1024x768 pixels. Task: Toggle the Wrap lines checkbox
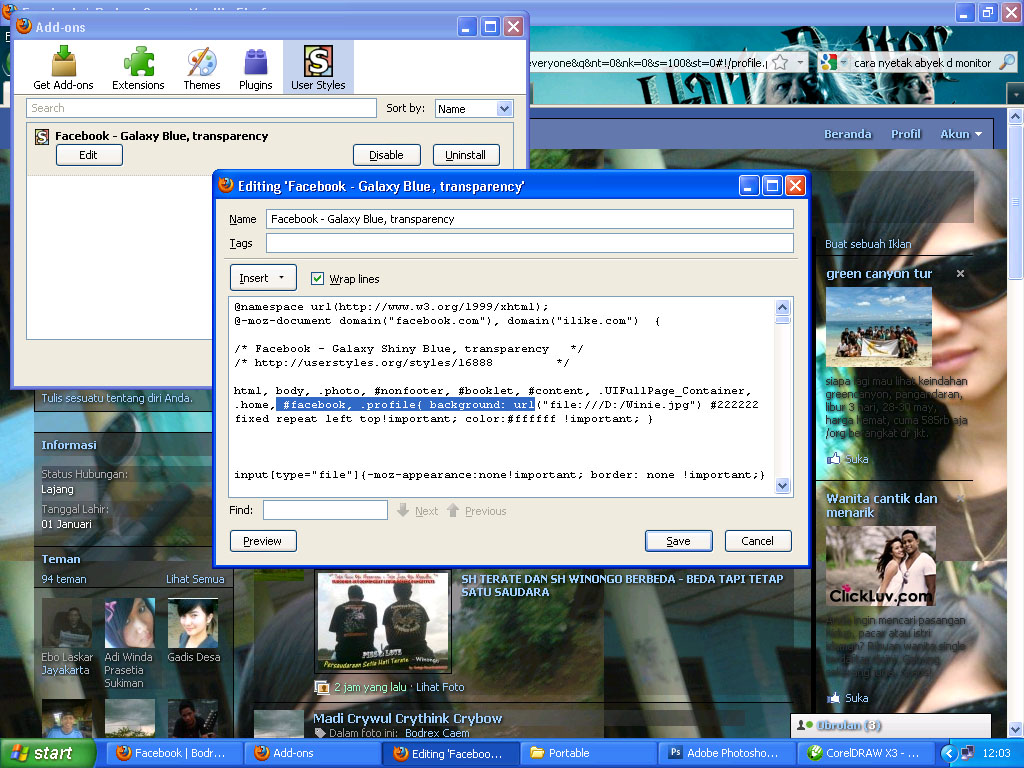tap(317, 279)
